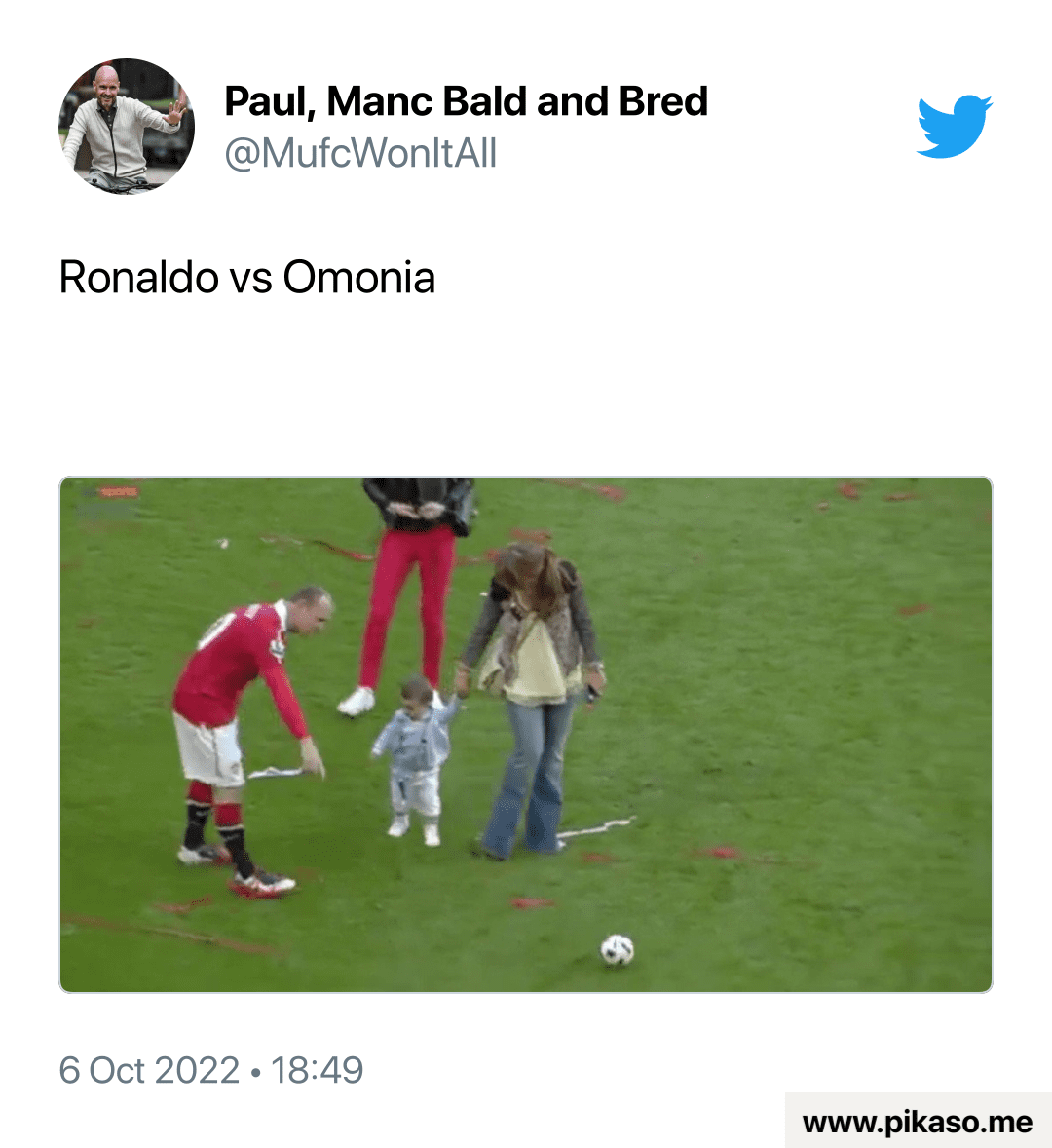This screenshot has height=1148, width=1052.
Task: Click the white shorts of the player
Action: tap(209, 748)
